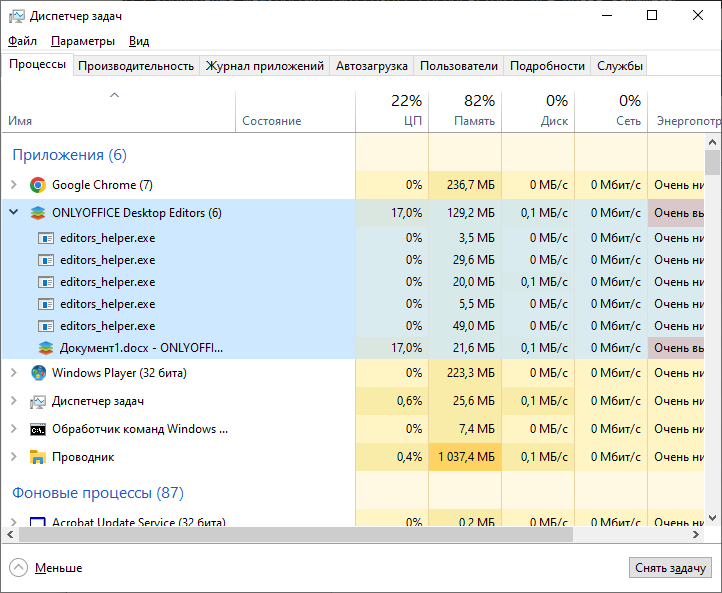Open the Вид menu
722x593 pixels.
pyautogui.click(x=139, y=41)
